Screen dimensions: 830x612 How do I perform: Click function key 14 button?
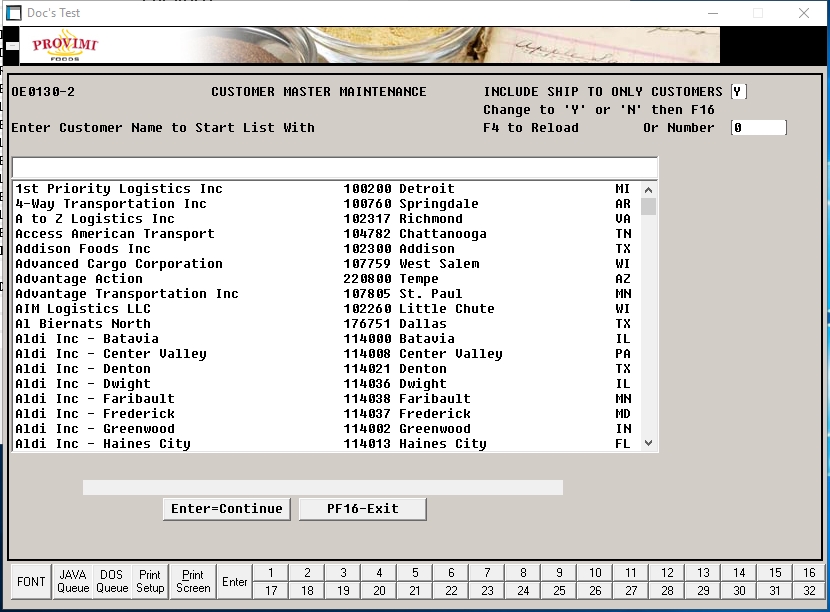pyautogui.click(x=739, y=573)
